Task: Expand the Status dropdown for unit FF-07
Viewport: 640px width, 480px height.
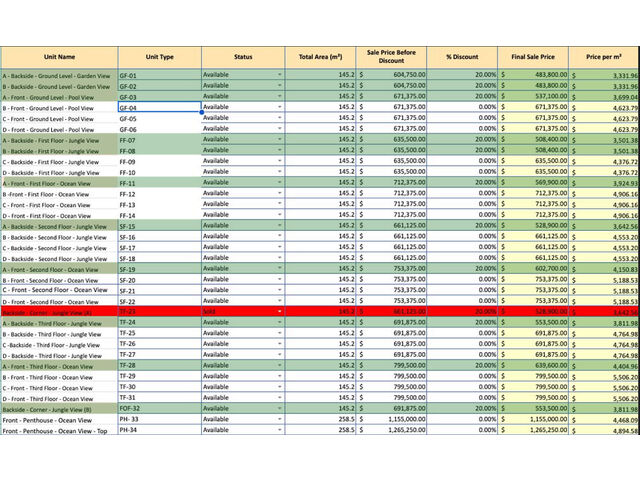Action: (280, 139)
